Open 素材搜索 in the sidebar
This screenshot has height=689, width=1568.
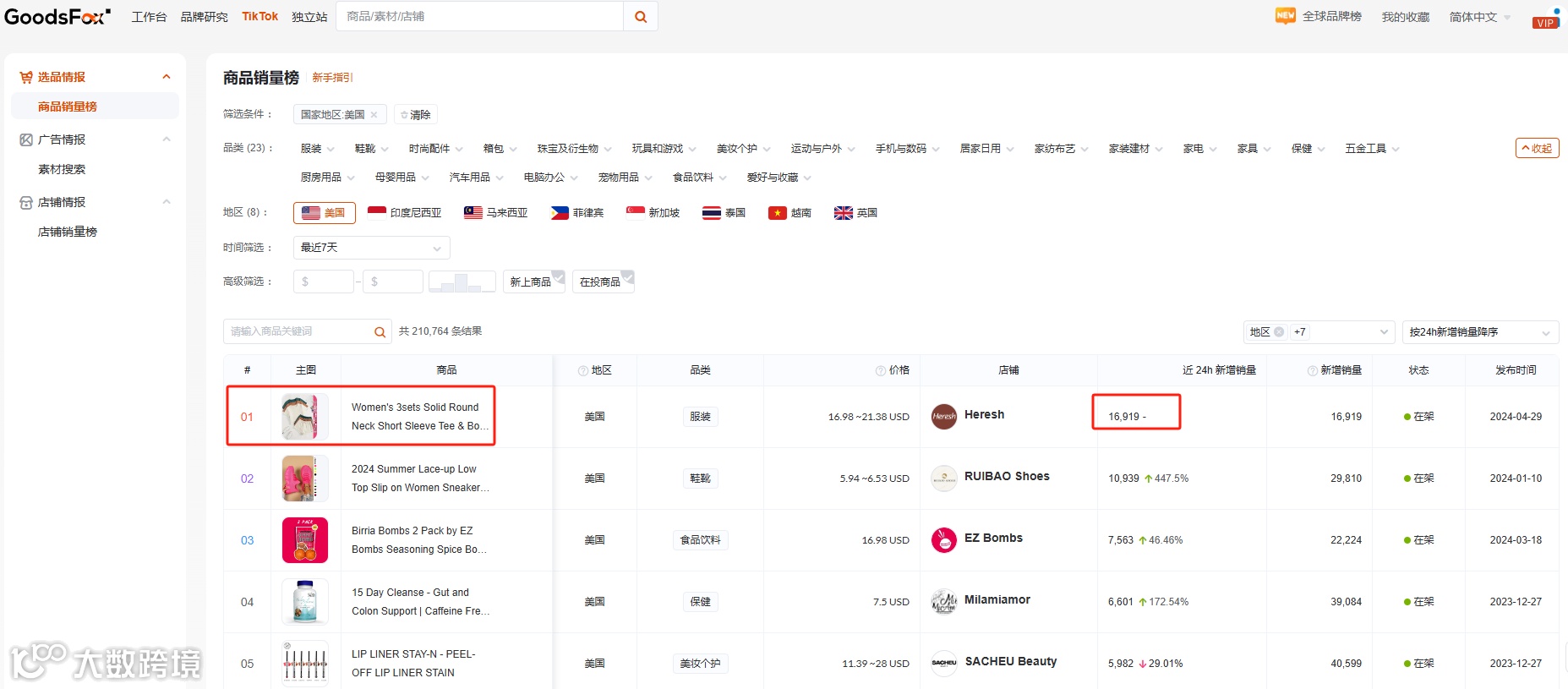coord(62,169)
